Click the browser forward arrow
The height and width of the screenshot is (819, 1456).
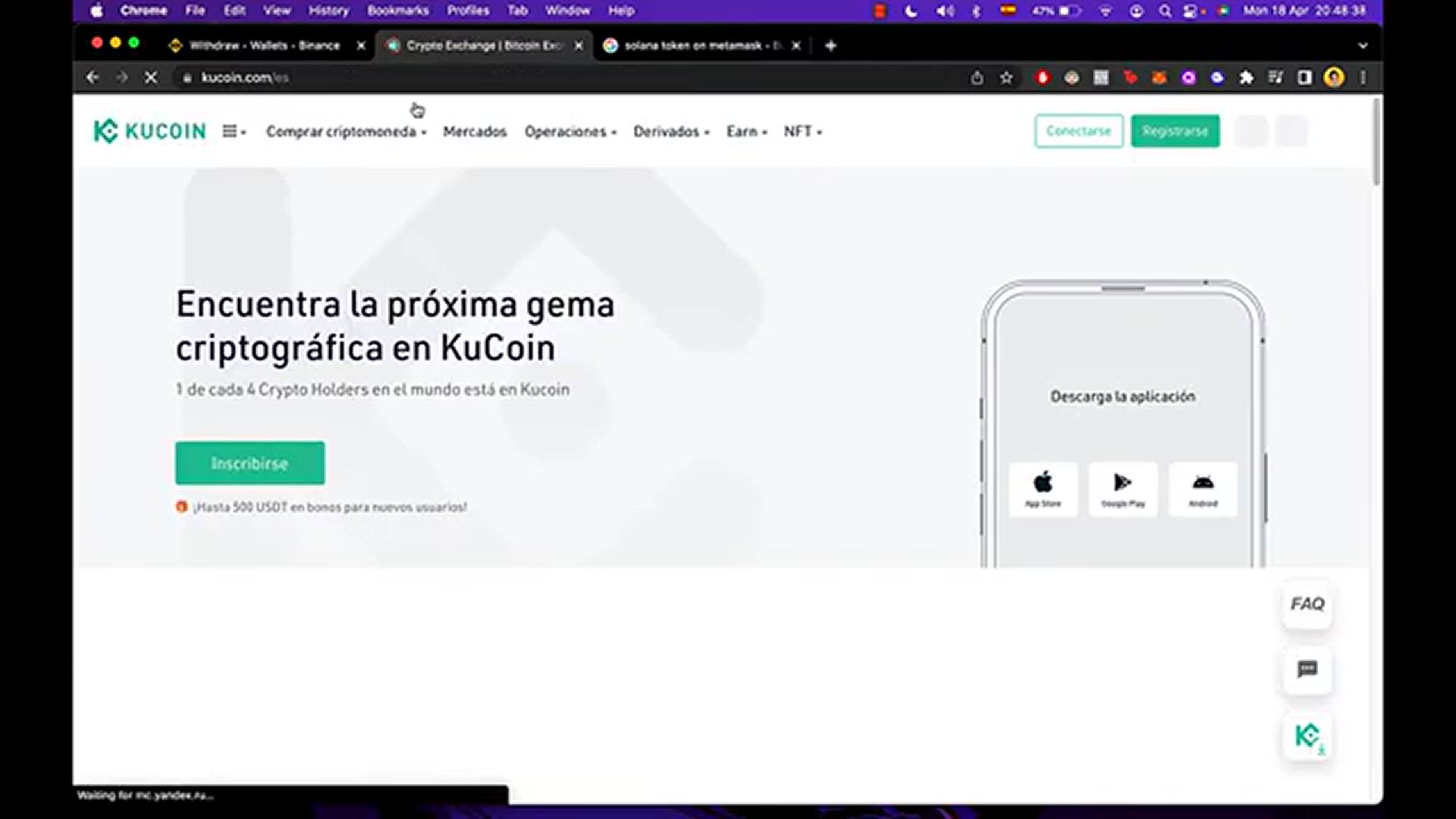(x=121, y=77)
